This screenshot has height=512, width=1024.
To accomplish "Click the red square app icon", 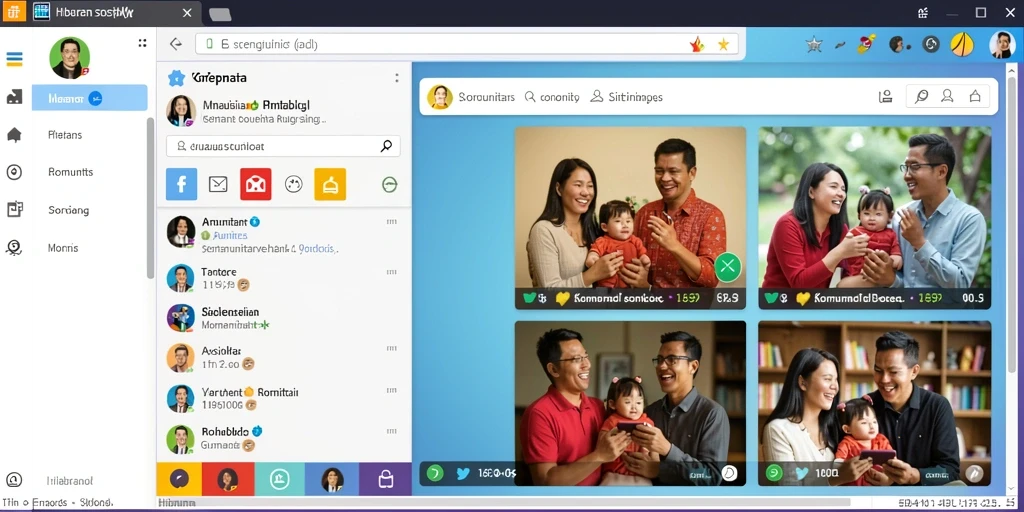I will [255, 184].
